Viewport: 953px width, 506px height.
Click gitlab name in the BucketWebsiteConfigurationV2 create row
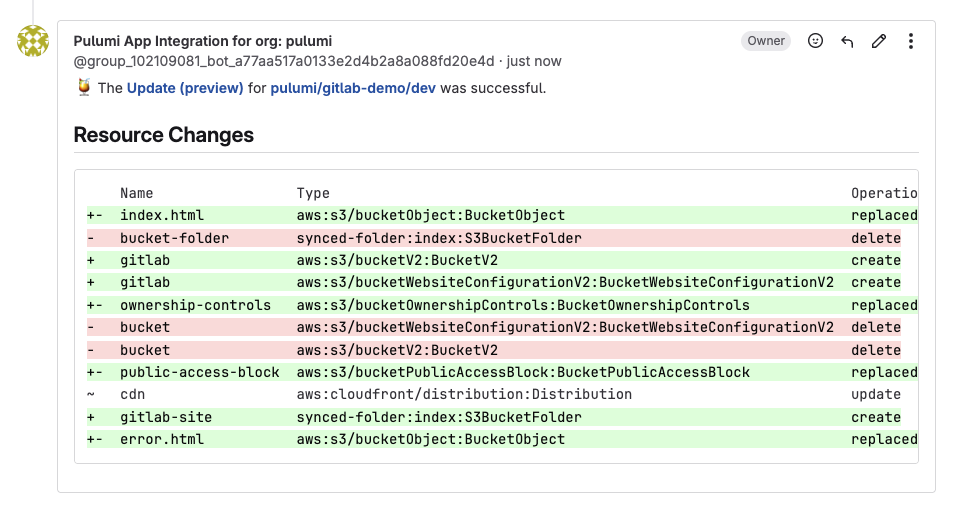(x=145, y=282)
